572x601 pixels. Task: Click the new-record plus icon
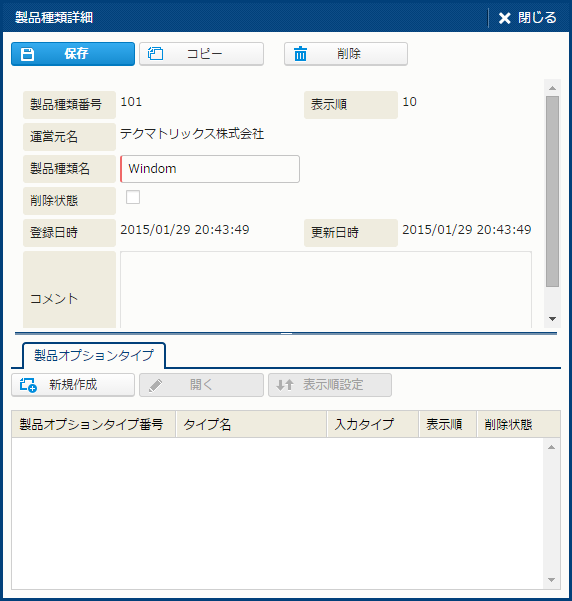click(x=28, y=385)
